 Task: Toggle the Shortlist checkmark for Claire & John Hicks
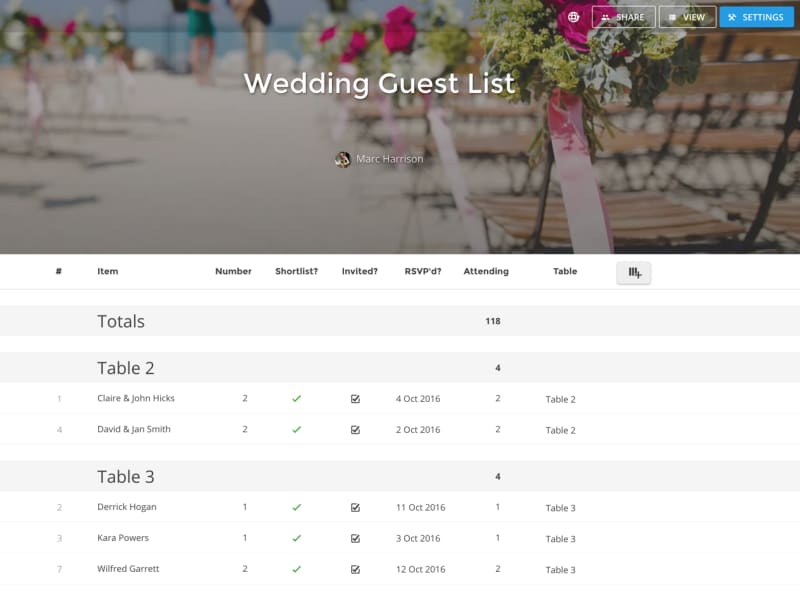(296, 399)
